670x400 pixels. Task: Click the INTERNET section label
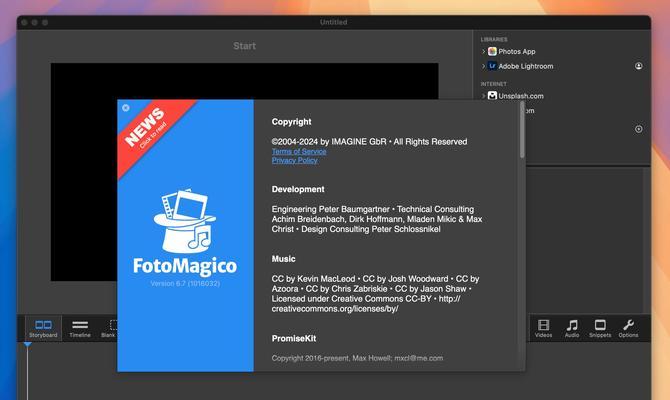pos(494,84)
